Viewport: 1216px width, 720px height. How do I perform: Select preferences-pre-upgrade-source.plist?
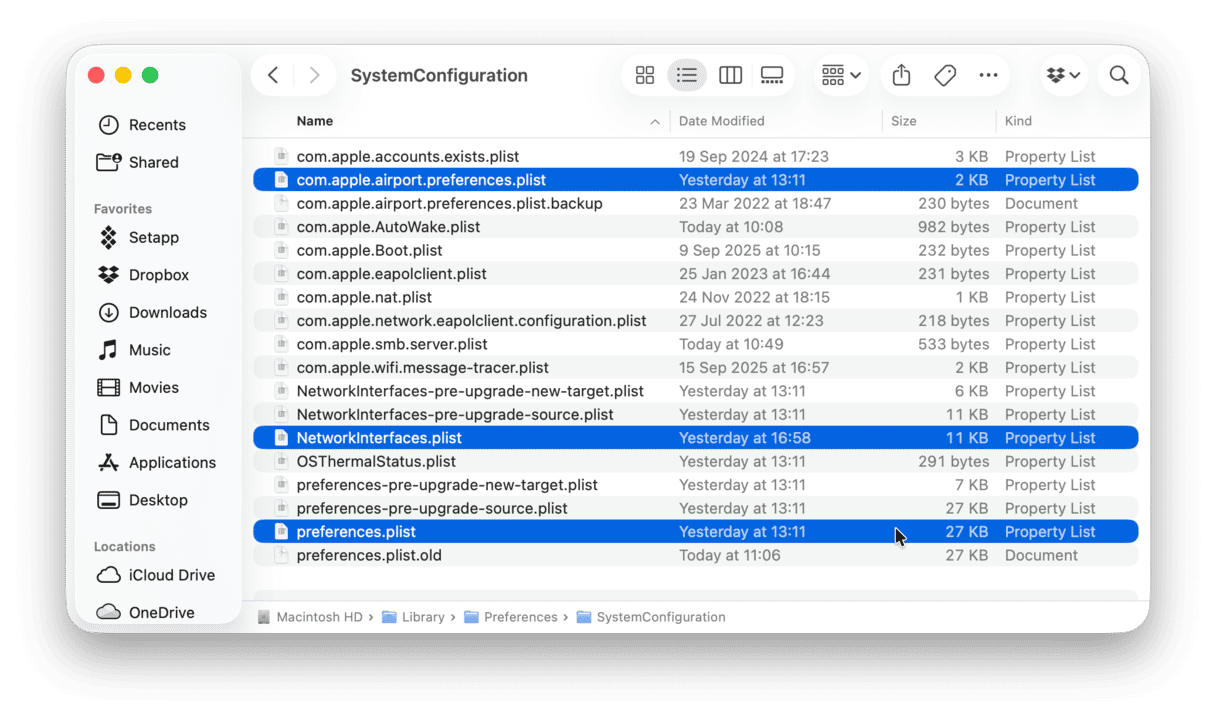695,508
